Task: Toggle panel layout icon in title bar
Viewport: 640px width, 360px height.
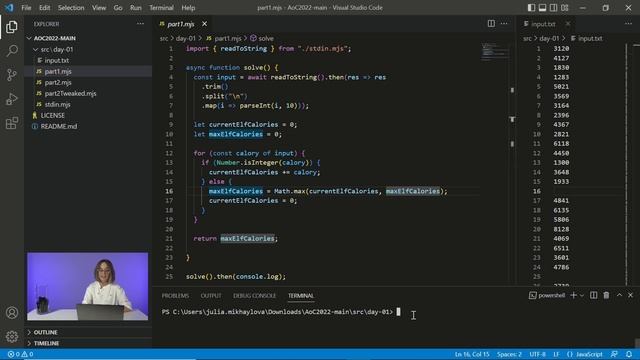Action: pyautogui.click(x=542, y=8)
